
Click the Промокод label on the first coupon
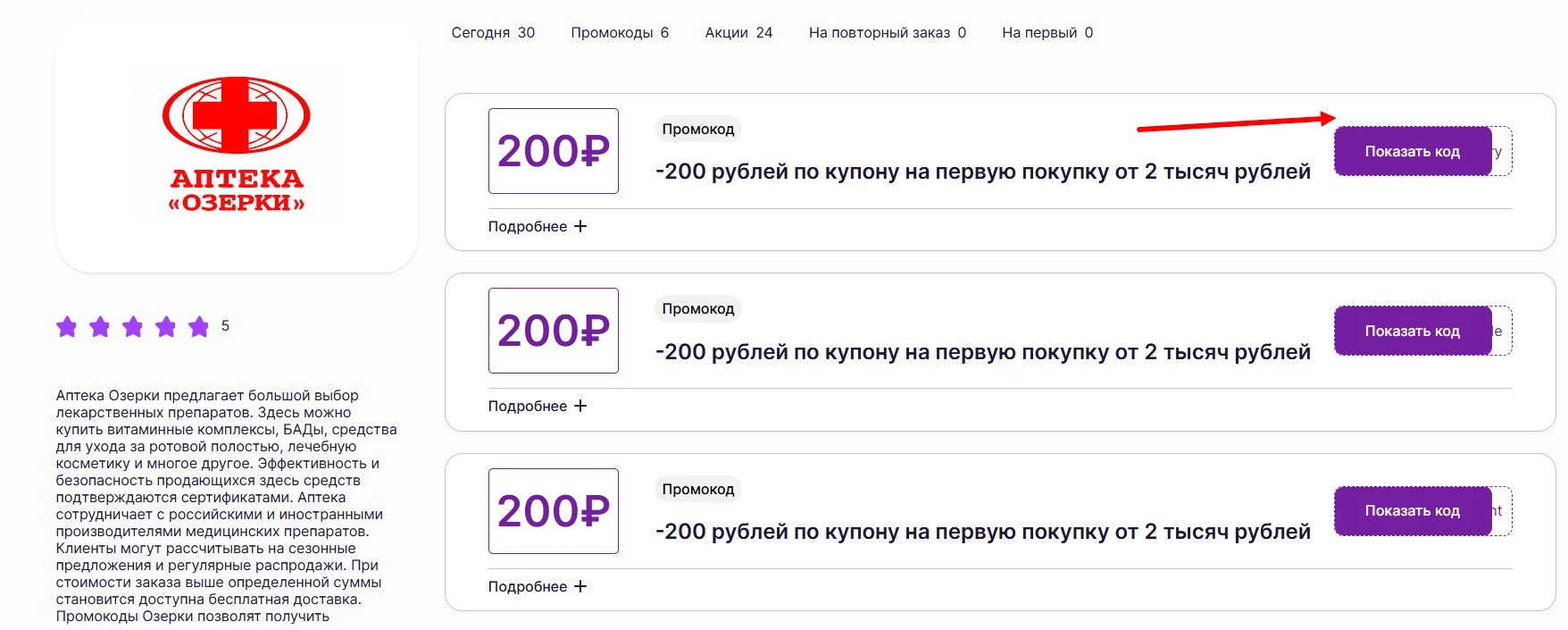pyautogui.click(x=697, y=129)
